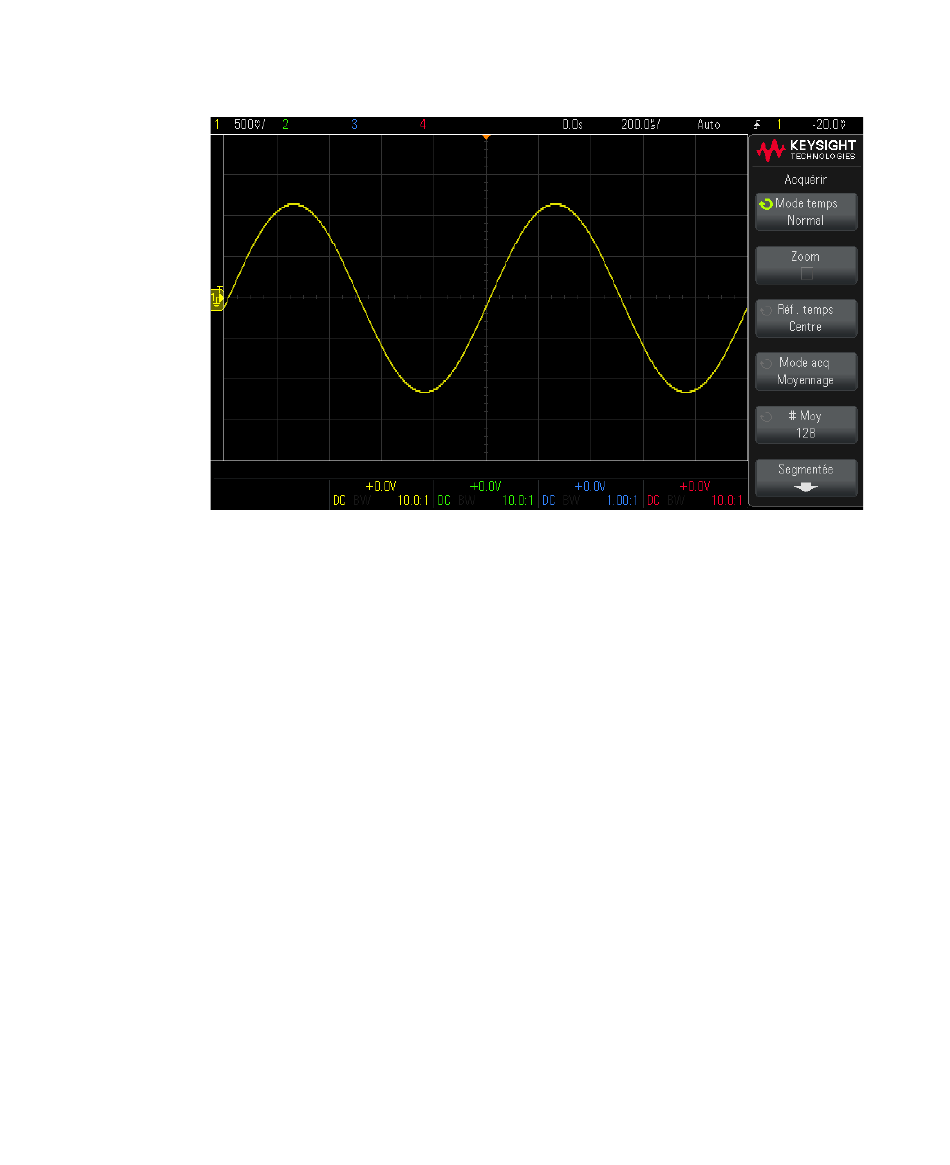Viewport: 950px width, 1165px height.
Task: Click the blue 1.00:1 probe ratio
Action: [622, 501]
